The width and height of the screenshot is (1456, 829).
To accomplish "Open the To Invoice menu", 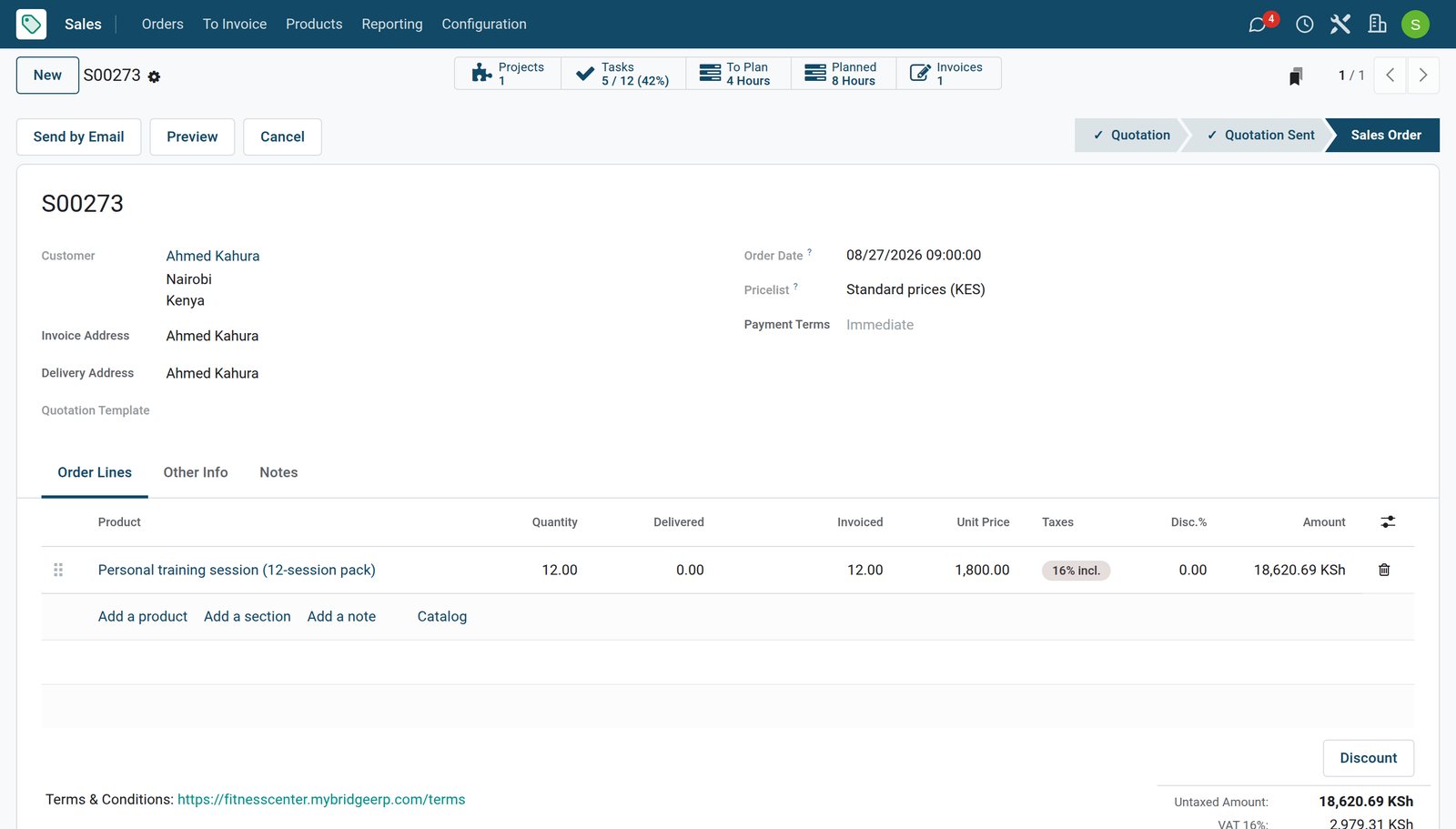I will point(235,24).
